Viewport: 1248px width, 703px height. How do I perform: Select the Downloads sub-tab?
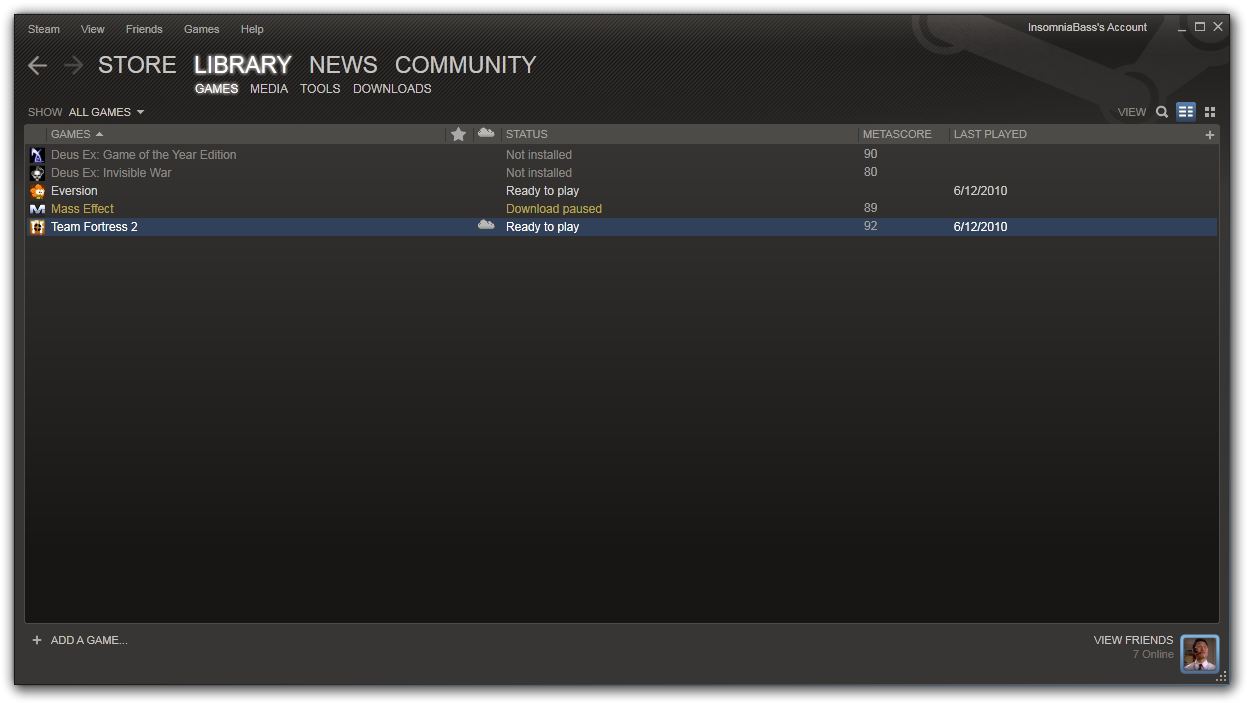[x=392, y=89]
